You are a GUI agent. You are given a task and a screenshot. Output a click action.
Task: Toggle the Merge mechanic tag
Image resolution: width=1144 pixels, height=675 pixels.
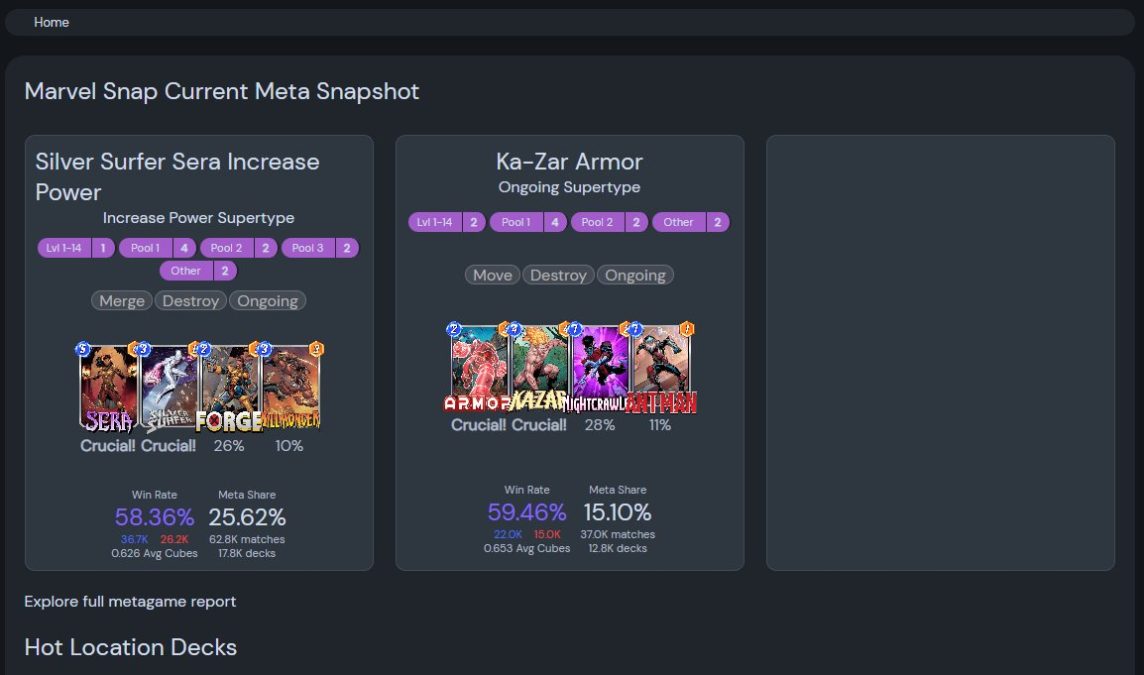click(121, 300)
